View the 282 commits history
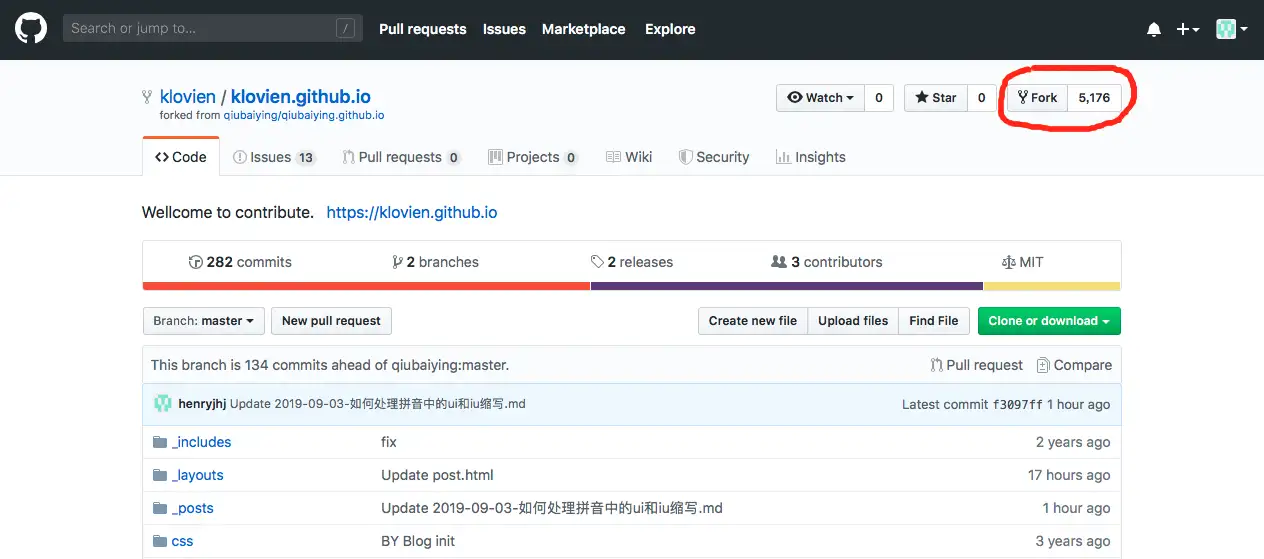 (240, 262)
